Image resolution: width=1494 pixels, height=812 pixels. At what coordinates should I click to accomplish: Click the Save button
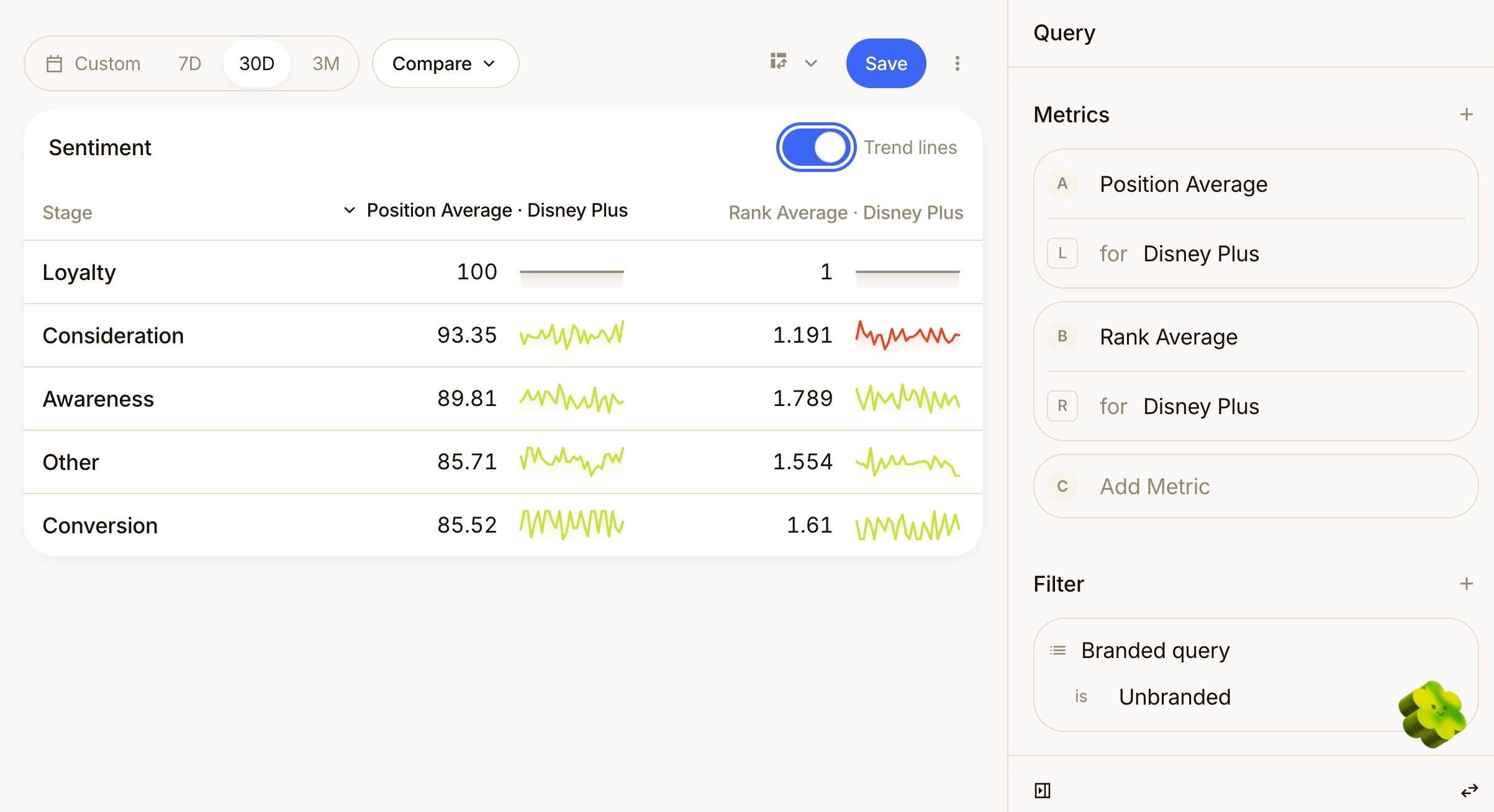click(886, 64)
